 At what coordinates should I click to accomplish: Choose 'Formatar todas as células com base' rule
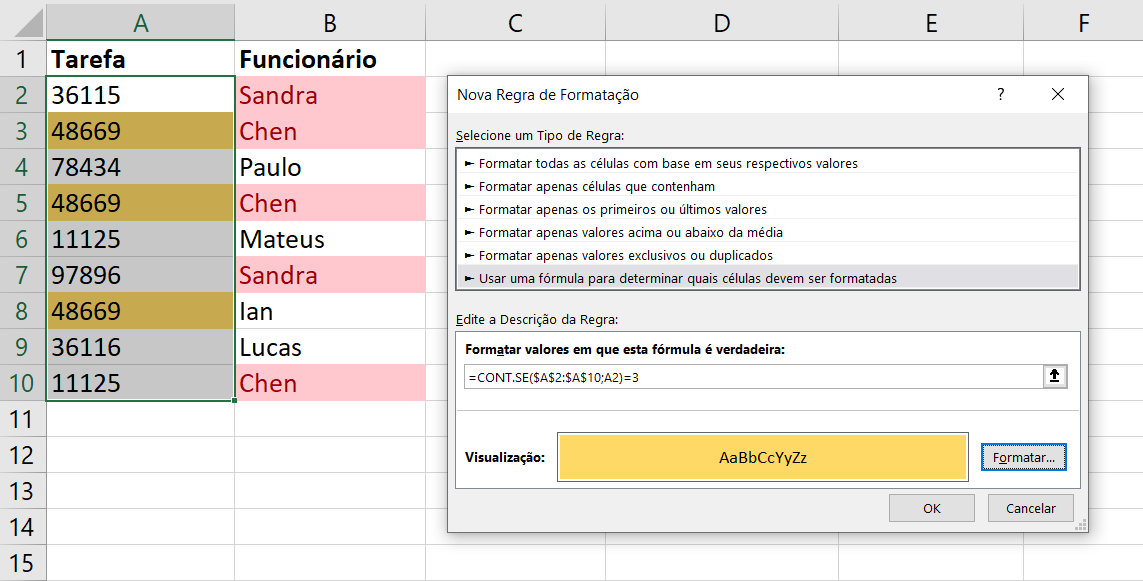point(767,163)
